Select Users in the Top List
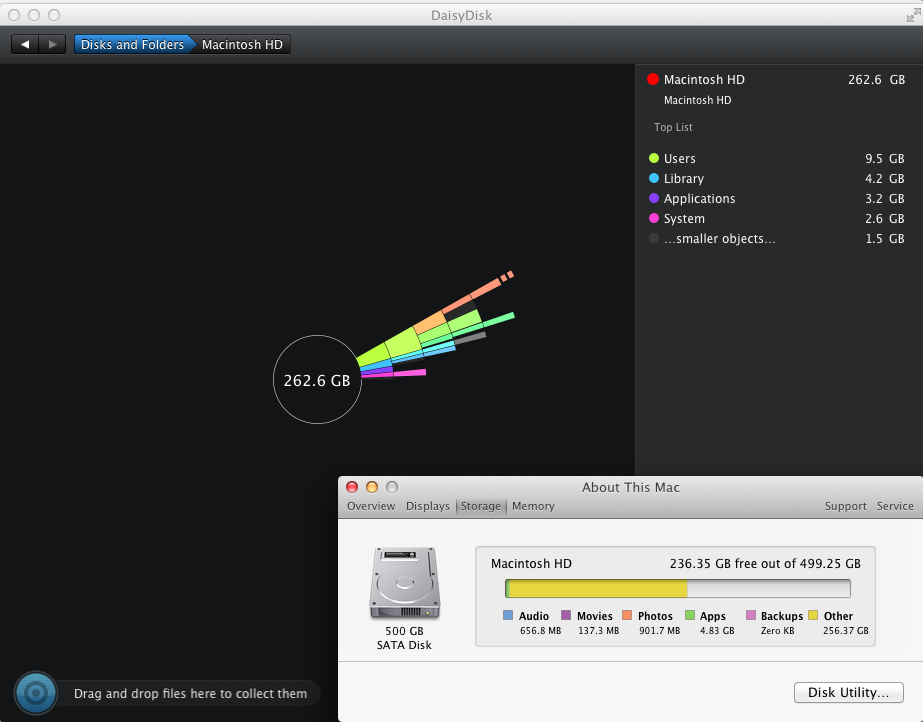The image size is (923, 722). tap(776, 159)
